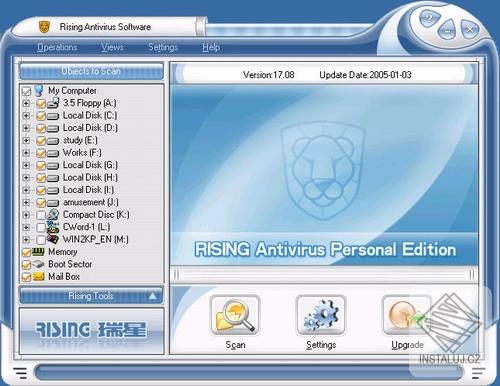Select the amusement (J:) label
The image size is (500, 386).
click(91, 202)
